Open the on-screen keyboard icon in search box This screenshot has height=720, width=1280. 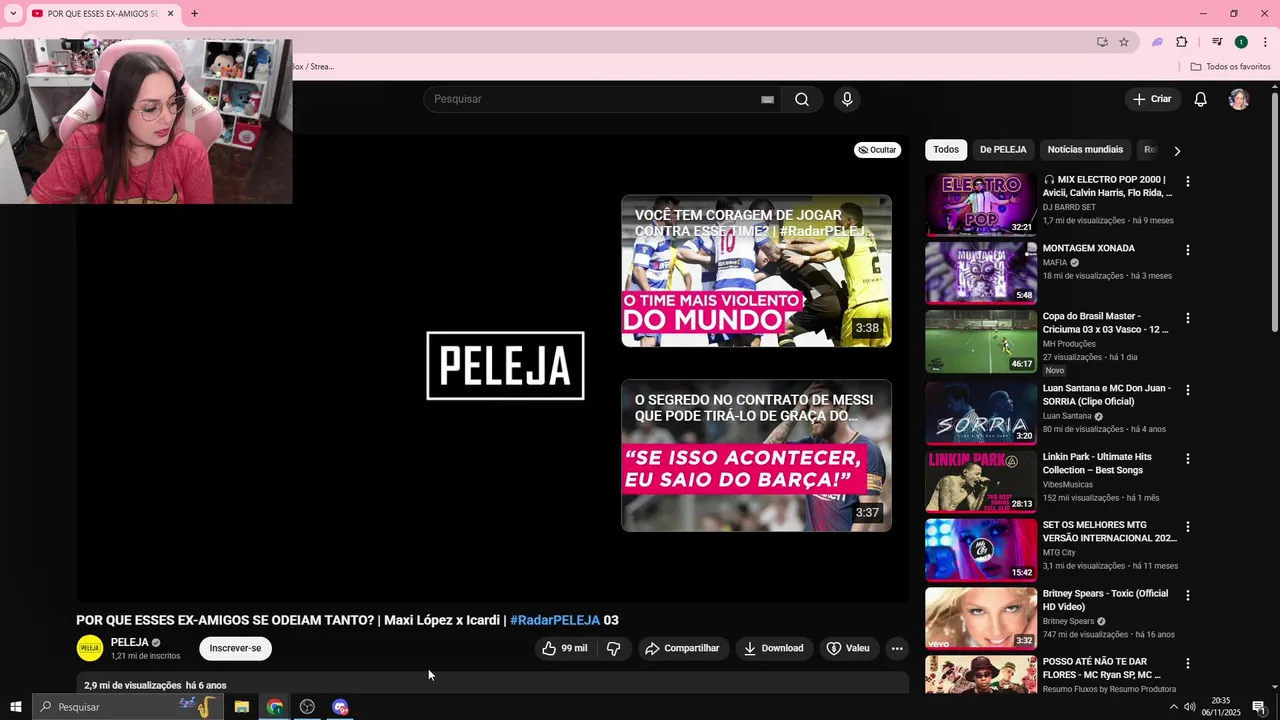click(767, 99)
